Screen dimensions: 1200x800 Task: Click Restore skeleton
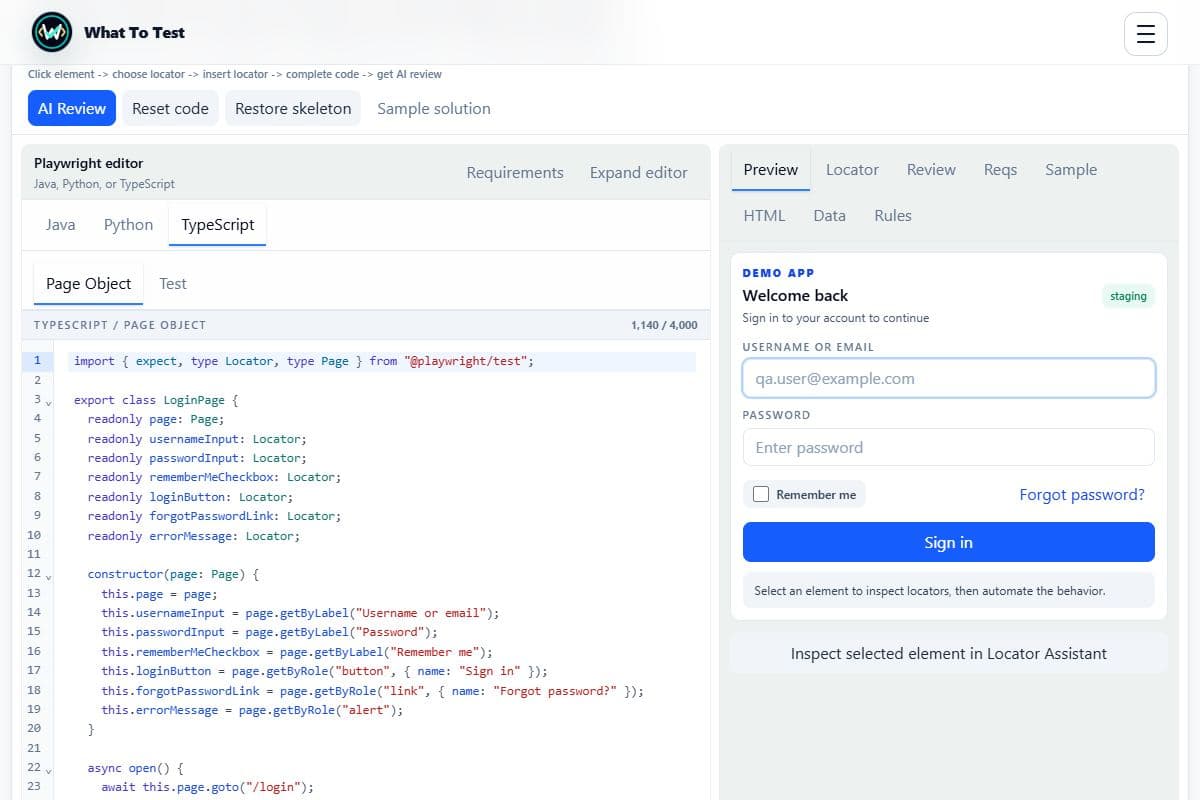coord(293,108)
